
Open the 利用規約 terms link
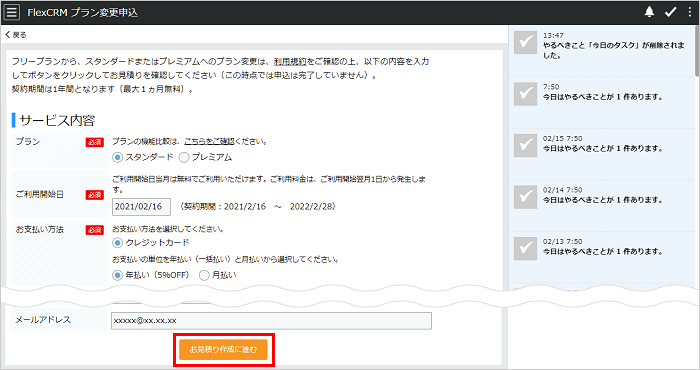tap(290, 62)
